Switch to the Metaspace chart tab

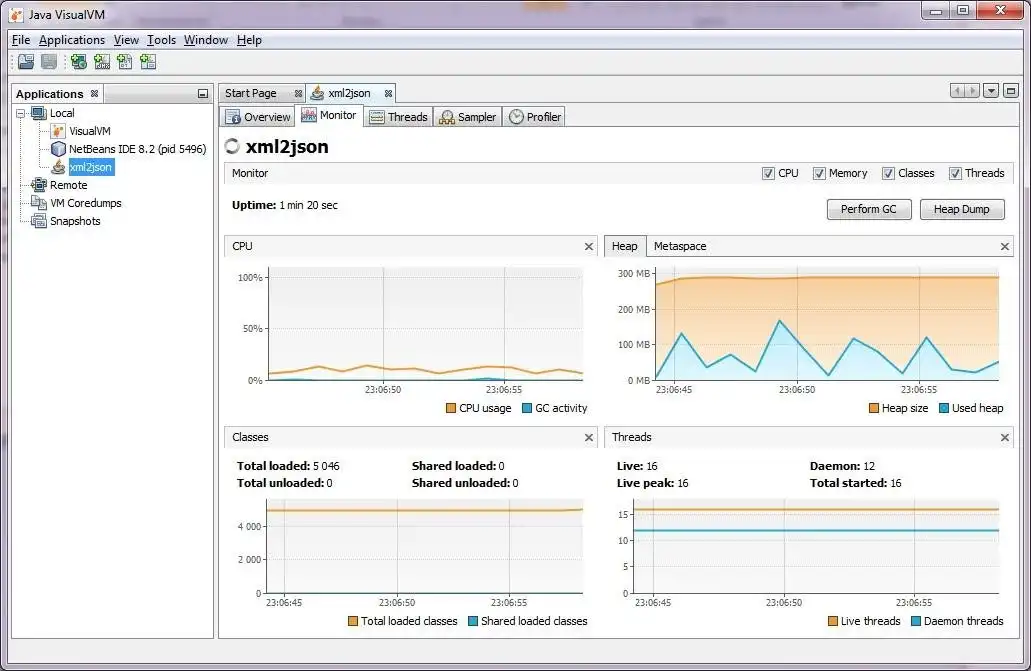[680, 247]
